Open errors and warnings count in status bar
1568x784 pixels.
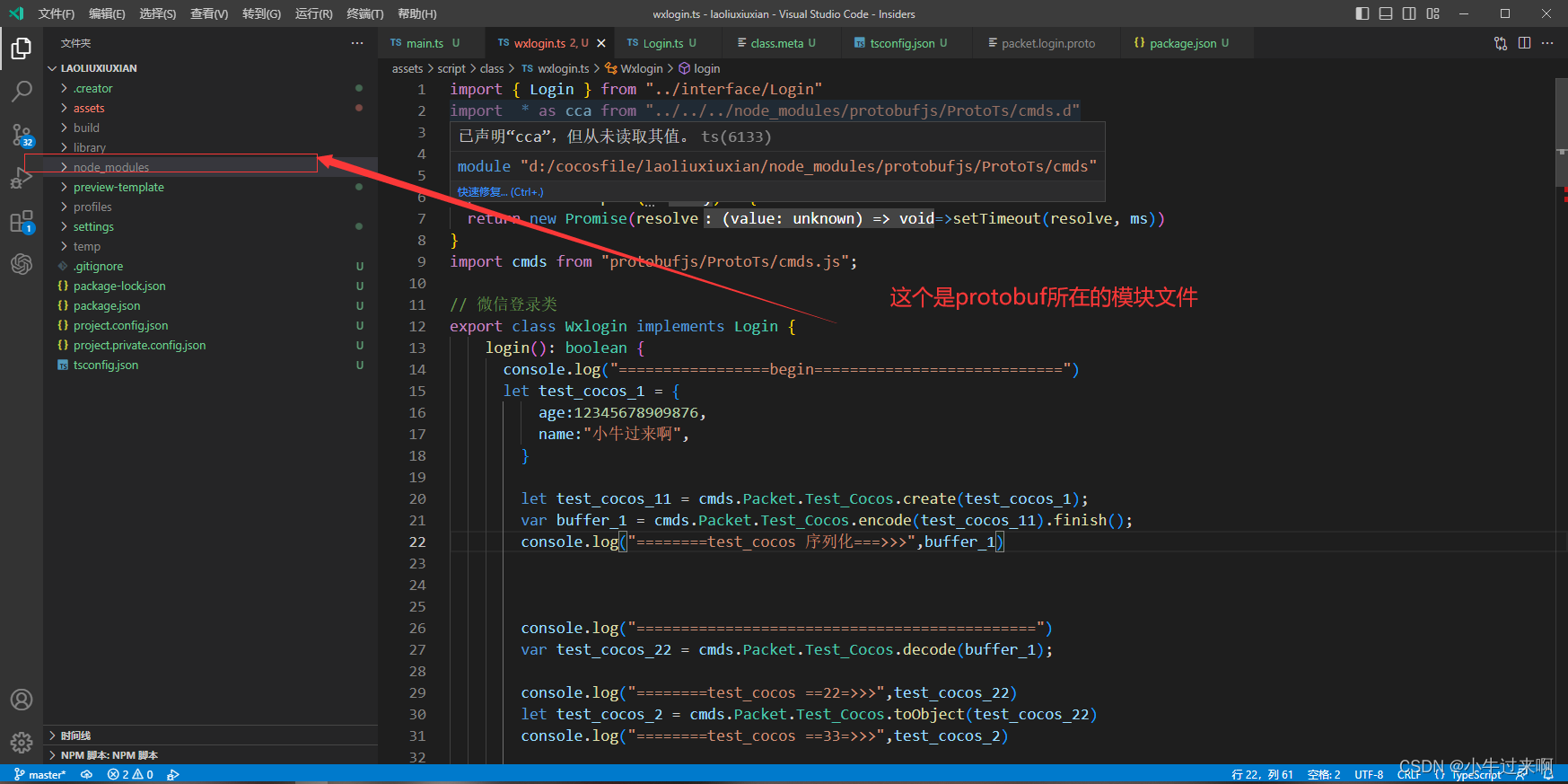(x=130, y=774)
